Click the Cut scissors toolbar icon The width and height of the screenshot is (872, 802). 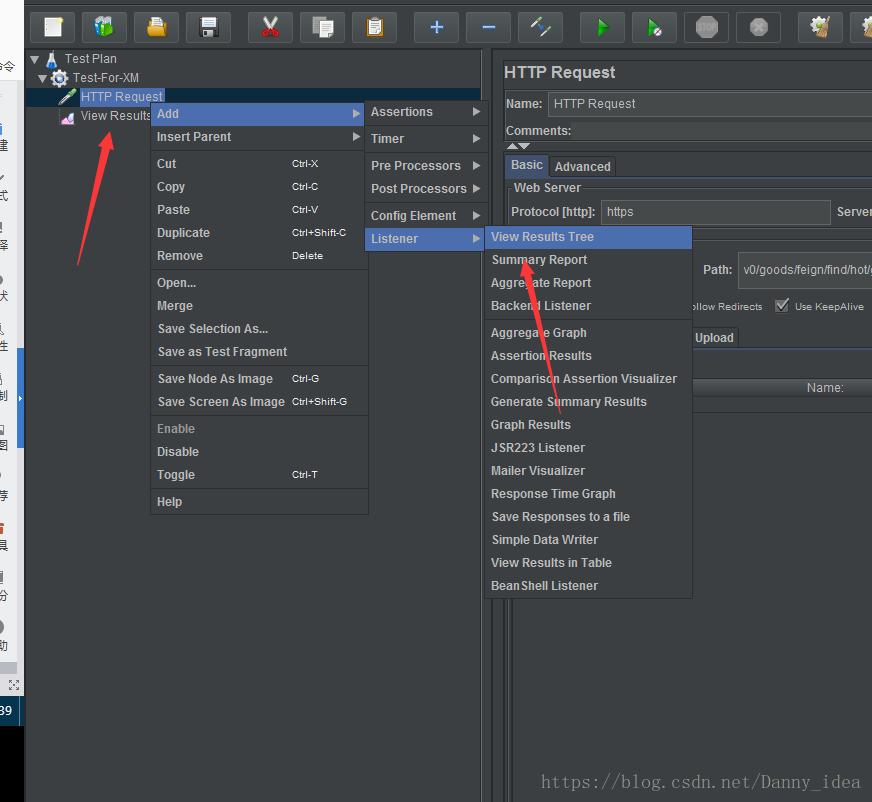click(x=270, y=27)
